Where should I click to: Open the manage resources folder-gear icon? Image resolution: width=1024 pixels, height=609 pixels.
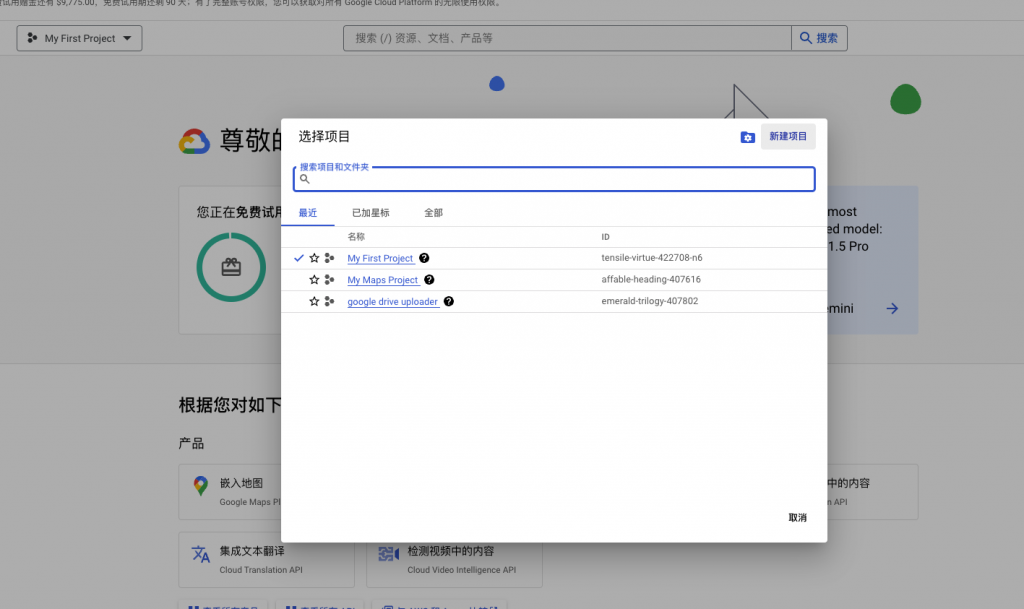click(x=748, y=137)
